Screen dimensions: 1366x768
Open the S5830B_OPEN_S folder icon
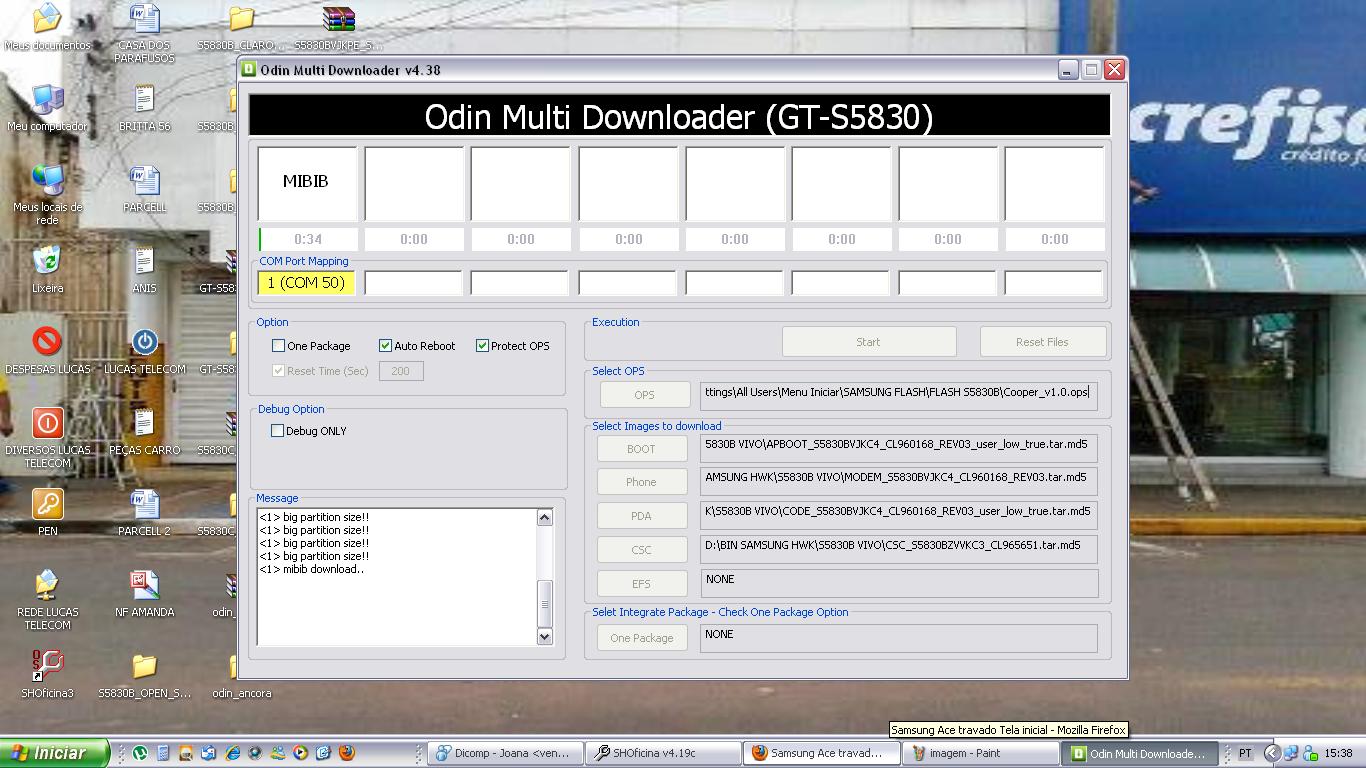coord(145,674)
